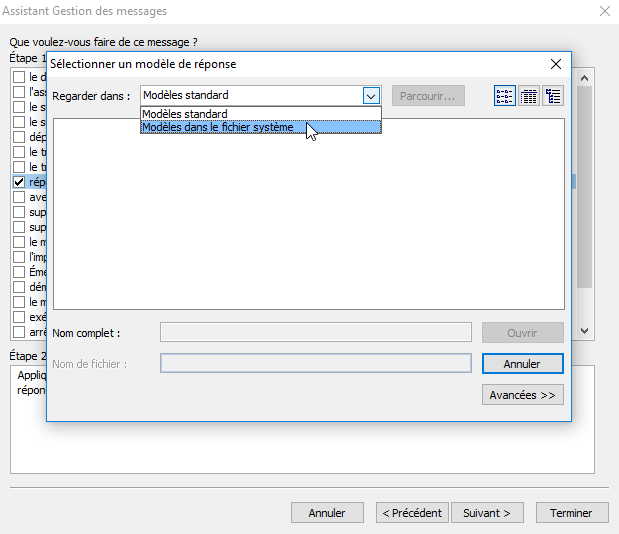
Task: Open the Regarder dans dropdown arrow
Action: click(x=371, y=96)
